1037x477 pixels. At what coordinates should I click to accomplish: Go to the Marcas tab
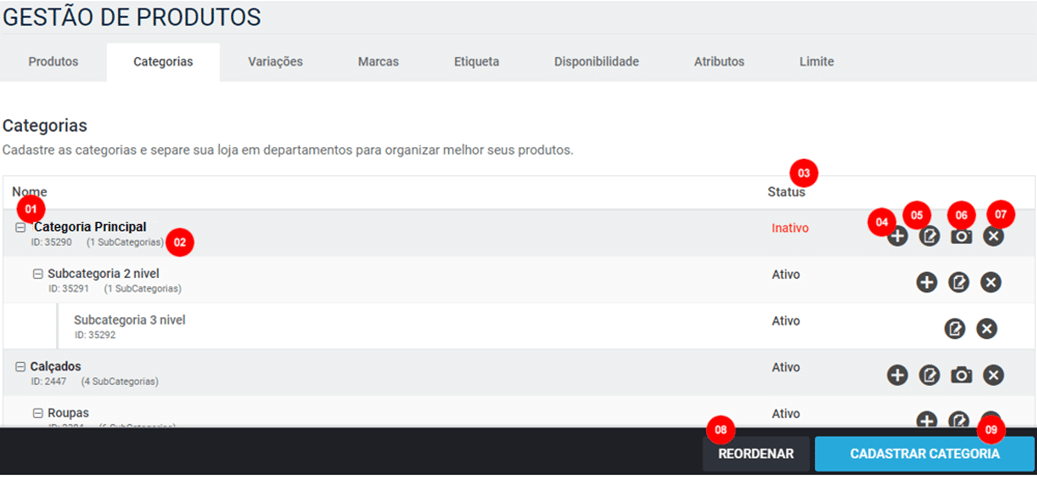click(x=378, y=62)
